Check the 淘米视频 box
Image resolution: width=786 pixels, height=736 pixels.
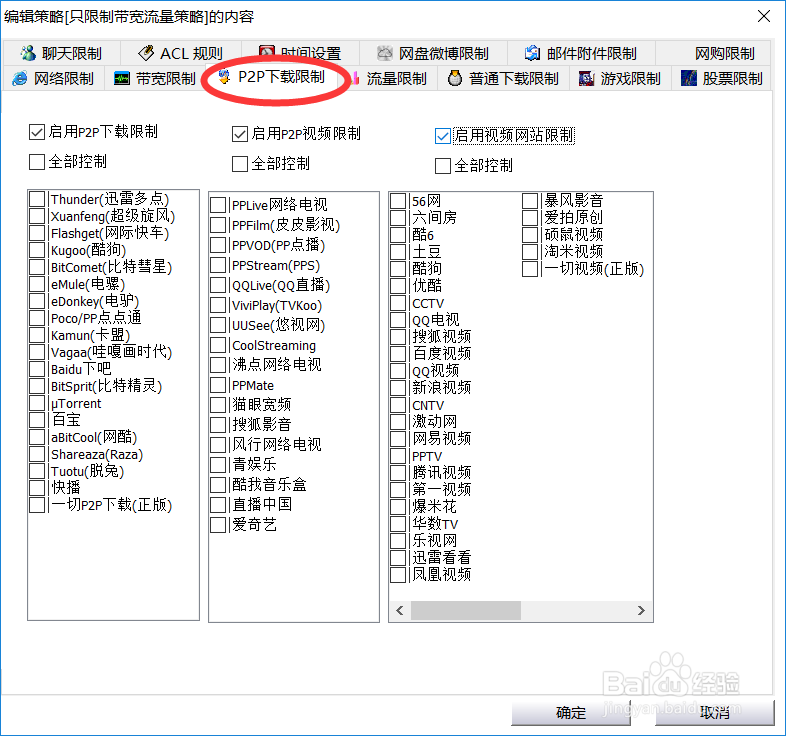click(530, 252)
